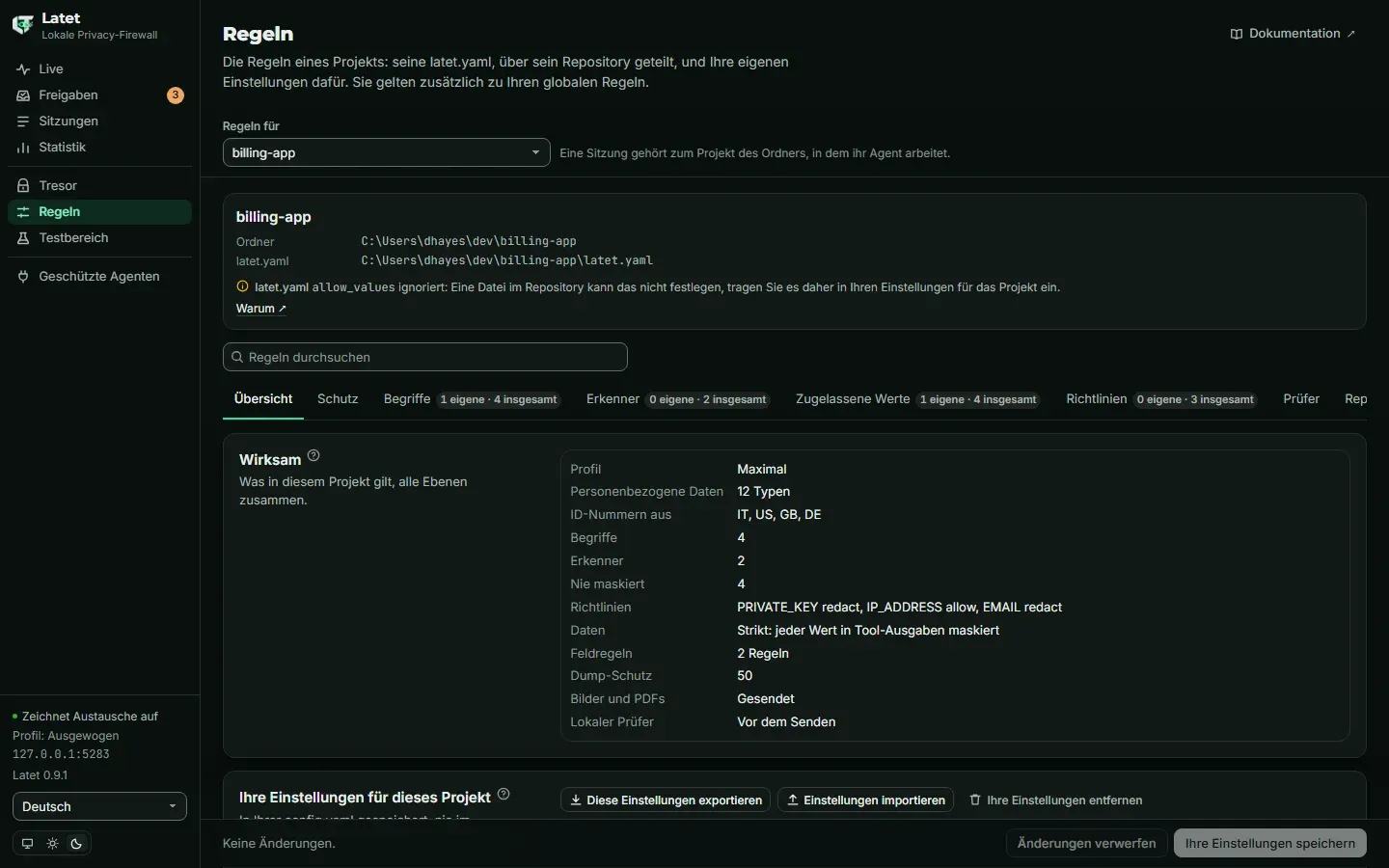The image size is (1389, 868).
Task: Click 'Ihre Einstellungen entfernen' button
Action: click(1055, 800)
